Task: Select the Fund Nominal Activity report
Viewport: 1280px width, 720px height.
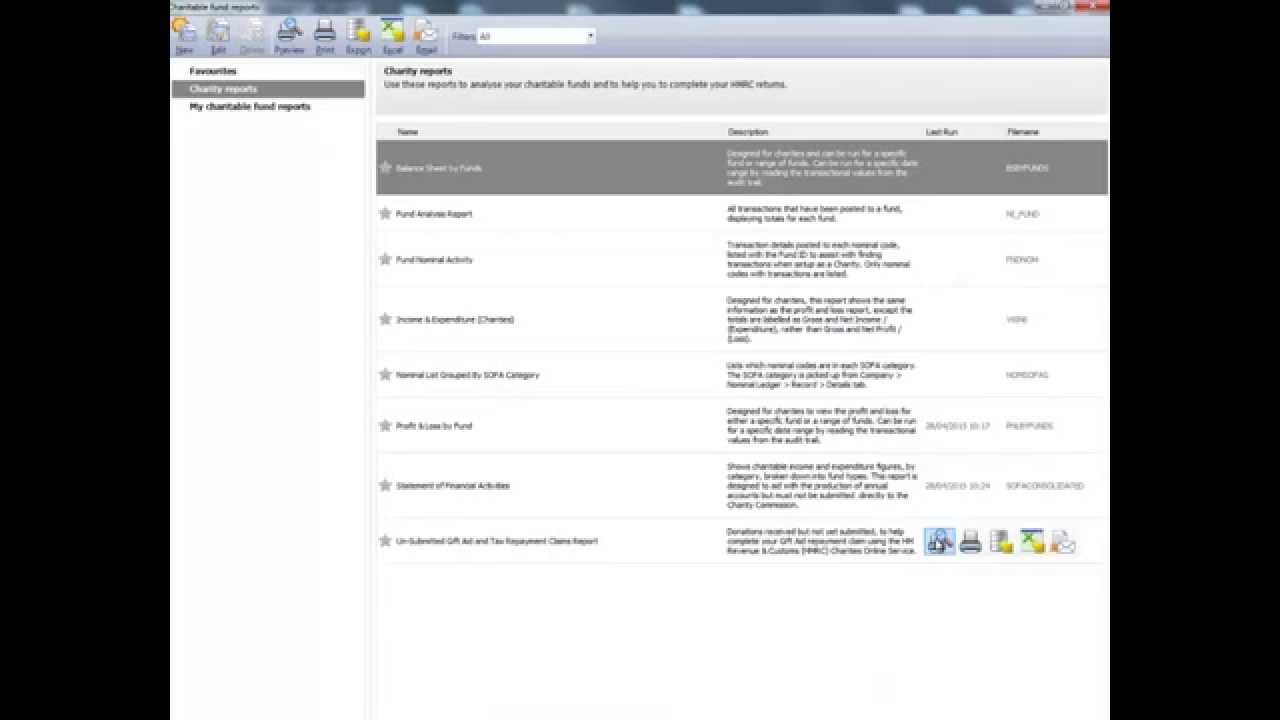Action: click(x=742, y=259)
